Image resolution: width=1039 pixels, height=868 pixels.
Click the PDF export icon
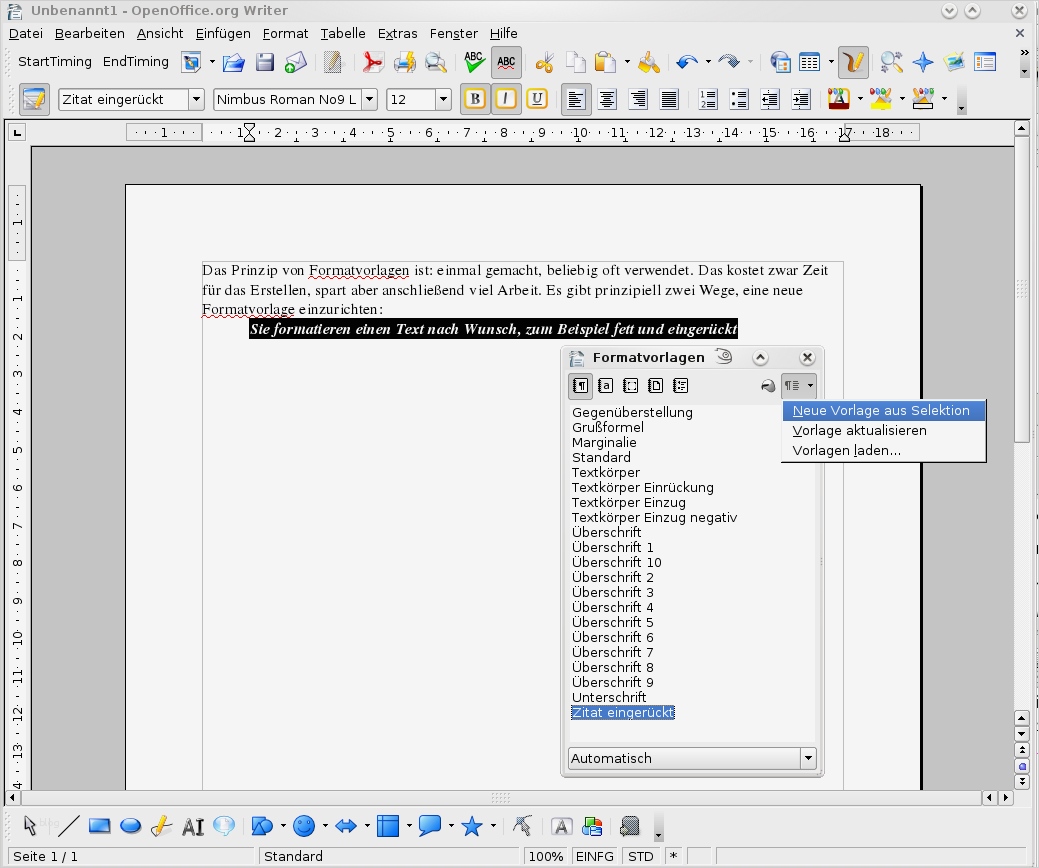tap(373, 62)
